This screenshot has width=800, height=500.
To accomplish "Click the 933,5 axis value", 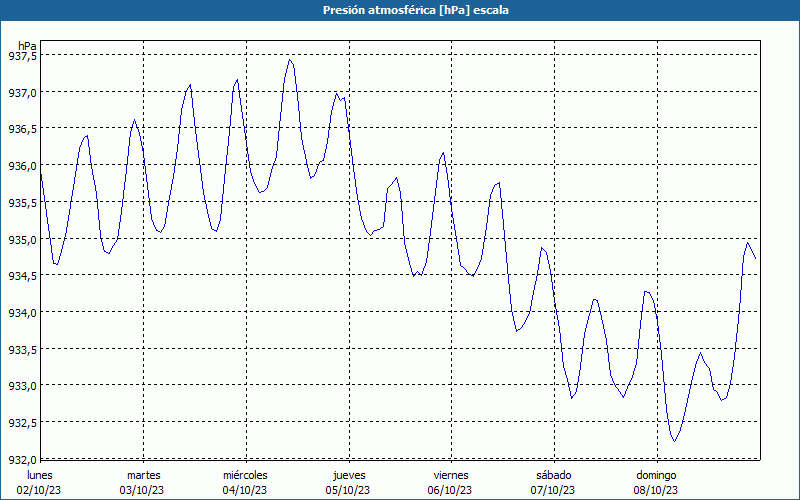I will (x=23, y=349).
